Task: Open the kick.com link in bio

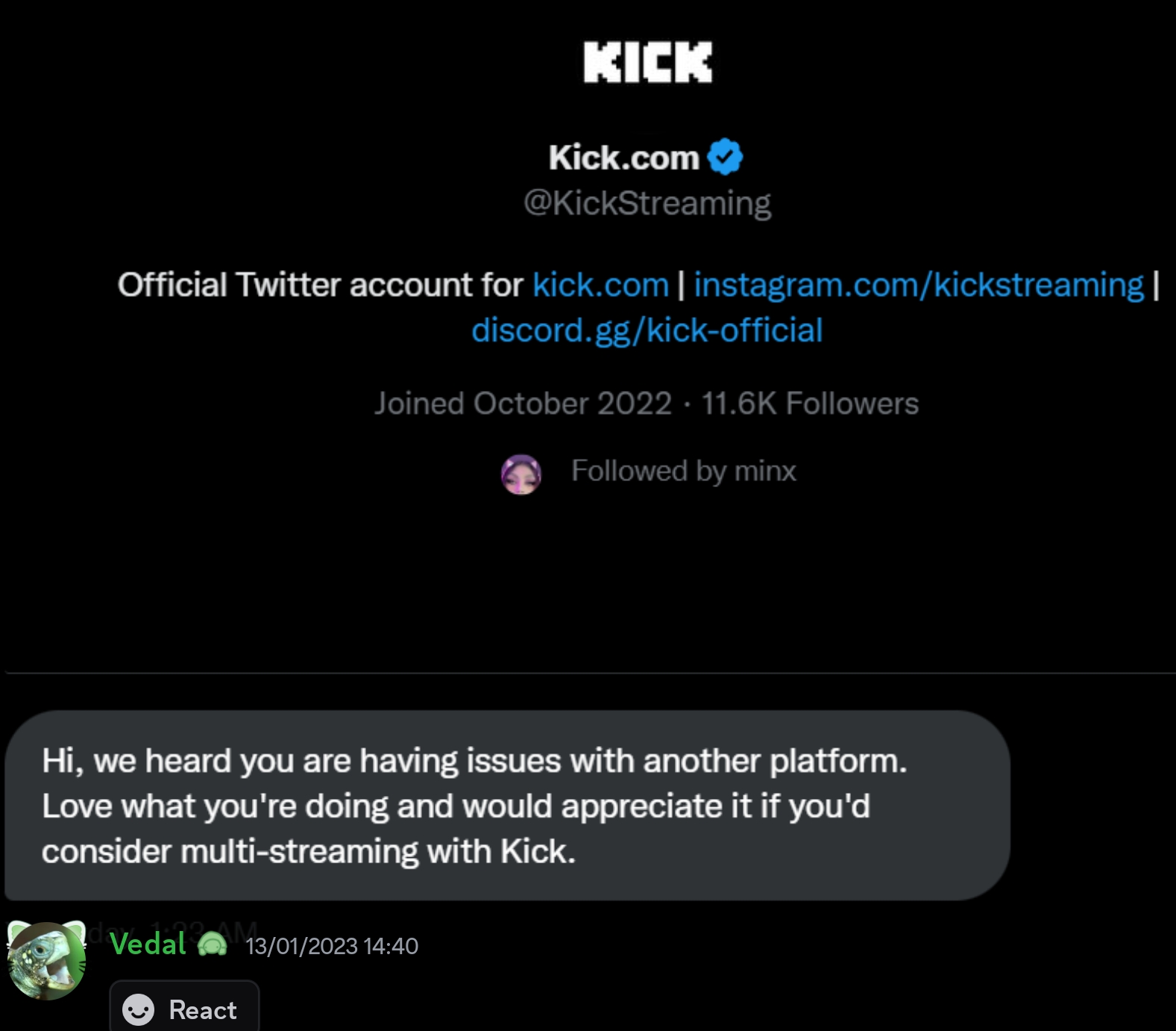Action: coord(600,285)
